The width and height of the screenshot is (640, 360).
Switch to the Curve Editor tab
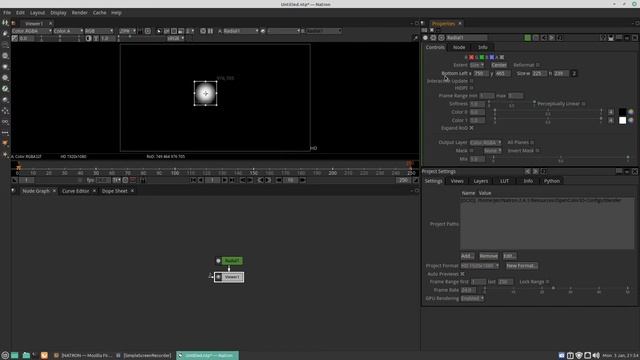[76, 191]
